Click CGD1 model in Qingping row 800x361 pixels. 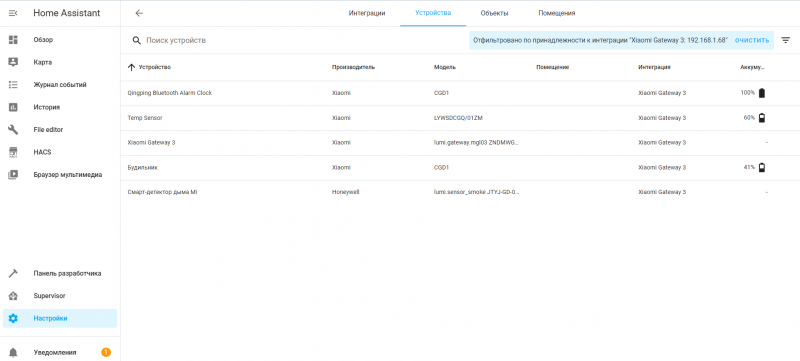(440, 93)
